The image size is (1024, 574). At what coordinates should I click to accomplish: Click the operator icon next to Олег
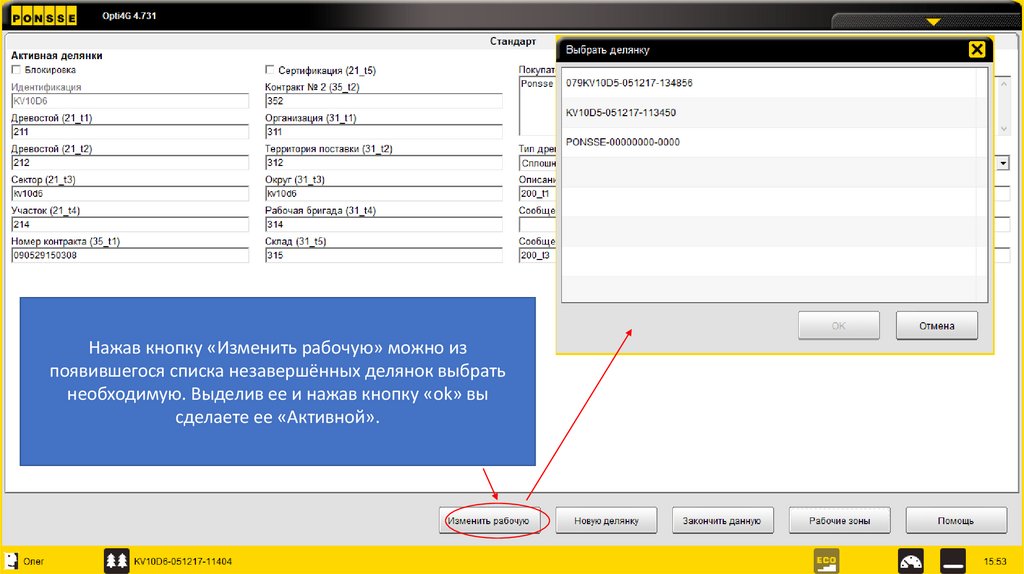[11, 561]
